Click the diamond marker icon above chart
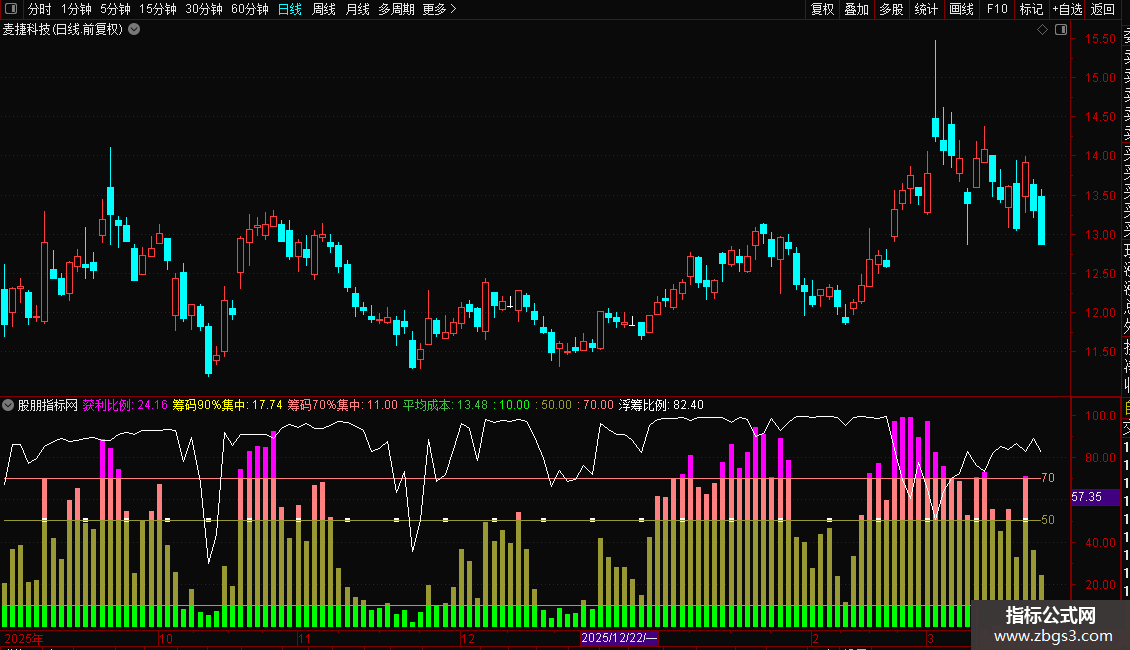 [x=1042, y=30]
